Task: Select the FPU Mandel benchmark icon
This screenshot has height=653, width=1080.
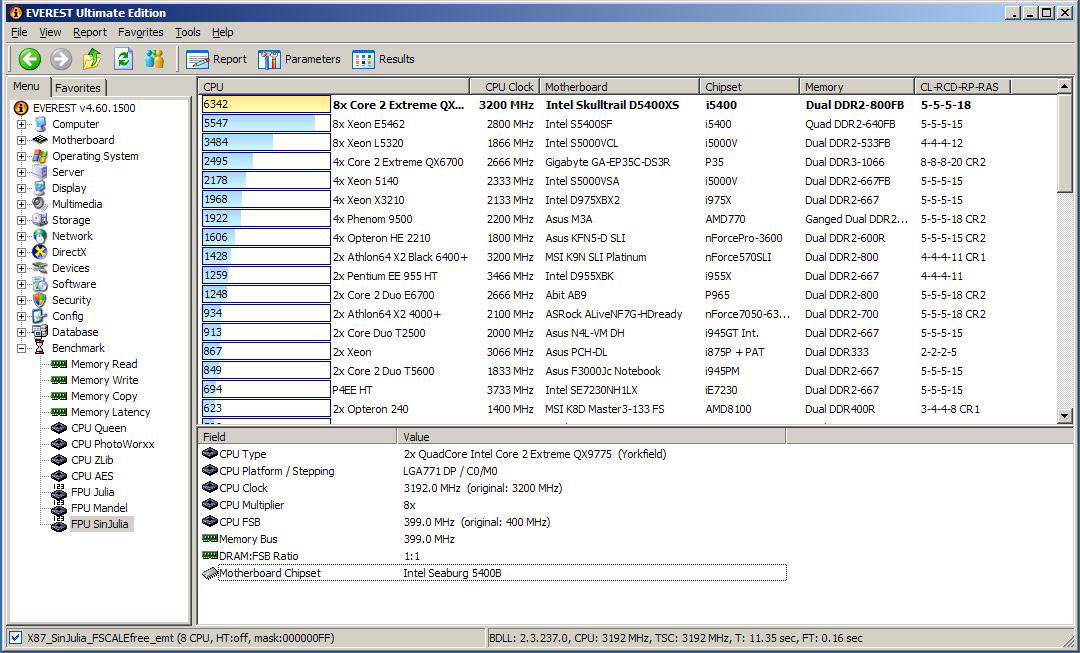Action: (x=59, y=508)
